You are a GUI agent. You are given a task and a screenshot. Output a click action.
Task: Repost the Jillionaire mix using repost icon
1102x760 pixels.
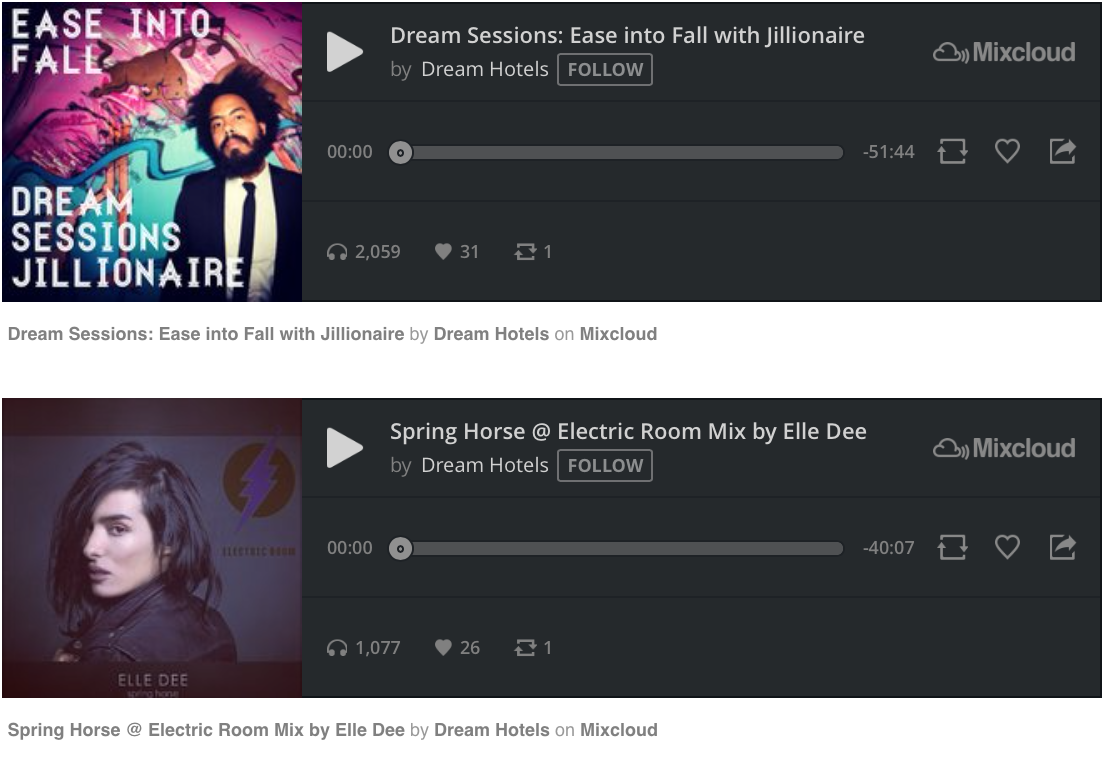(952, 151)
